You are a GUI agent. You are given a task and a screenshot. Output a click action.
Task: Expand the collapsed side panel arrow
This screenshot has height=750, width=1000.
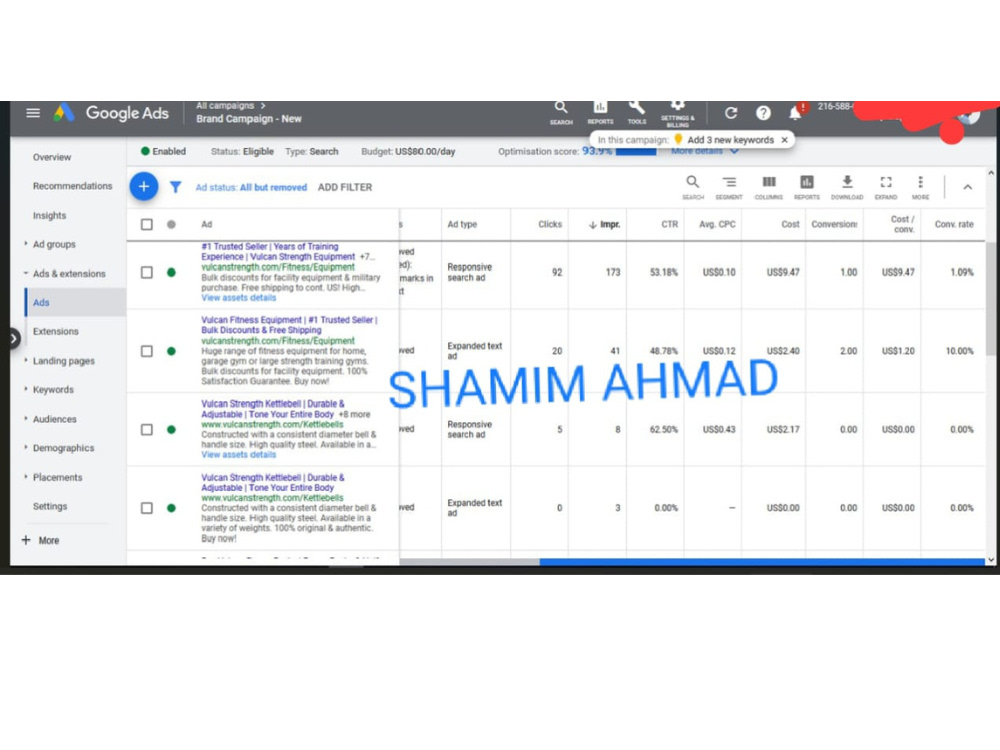(x=14, y=339)
